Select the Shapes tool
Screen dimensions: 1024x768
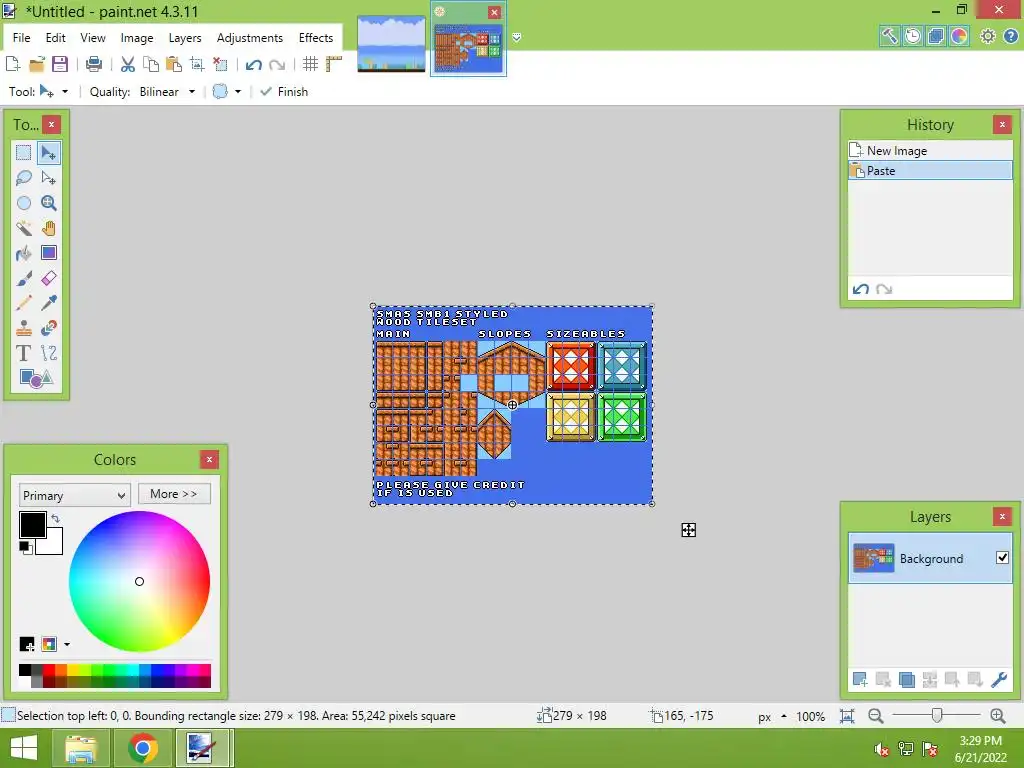pos(36,378)
